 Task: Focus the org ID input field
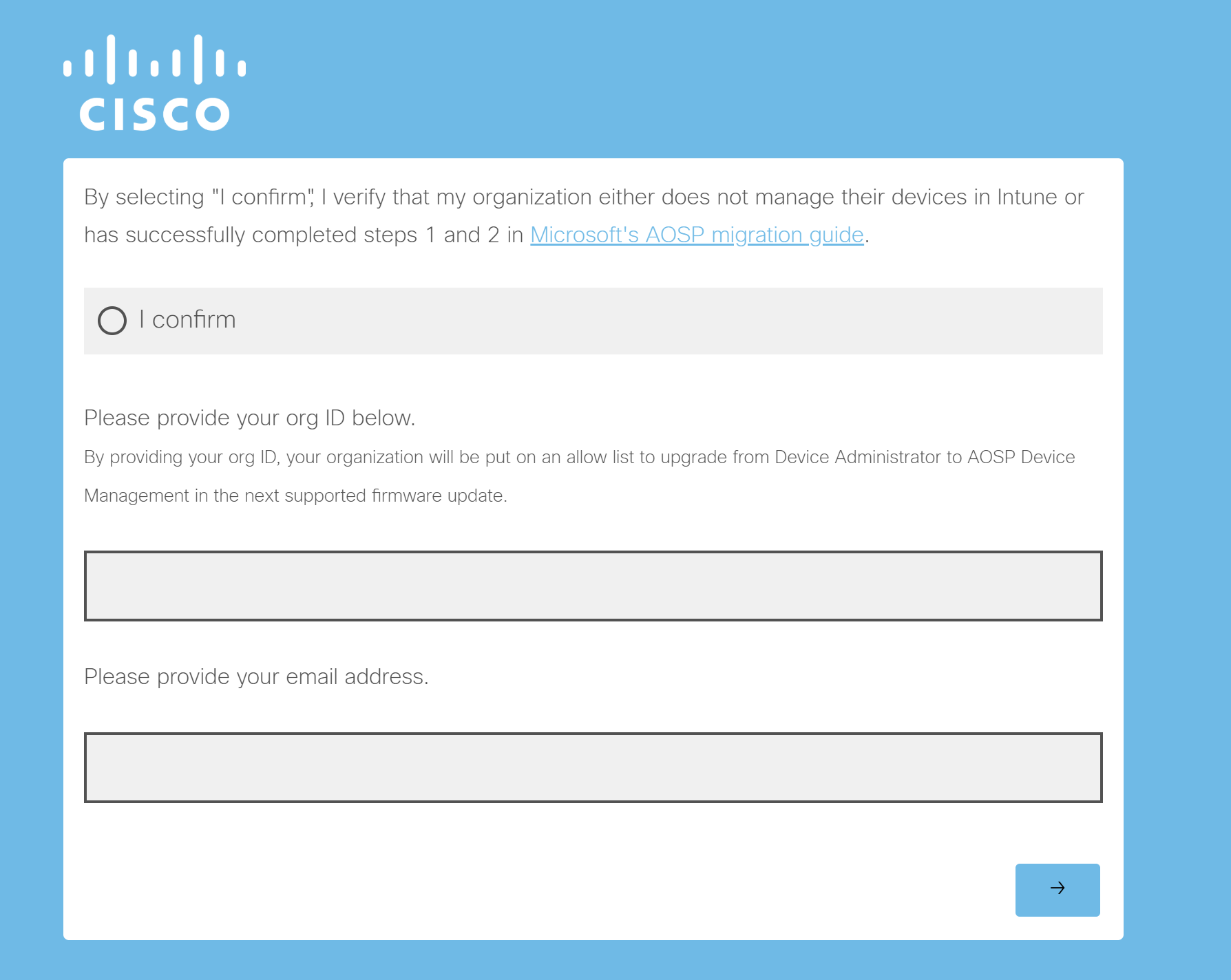(x=593, y=586)
